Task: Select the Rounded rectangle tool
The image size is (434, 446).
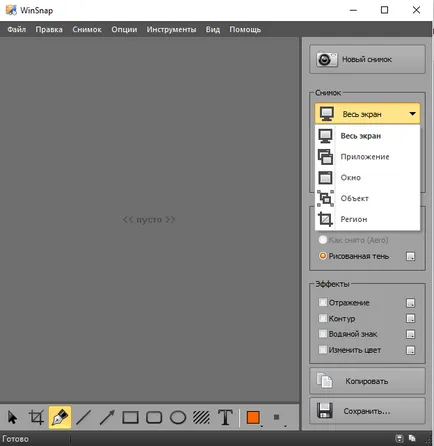Action: pos(154,417)
